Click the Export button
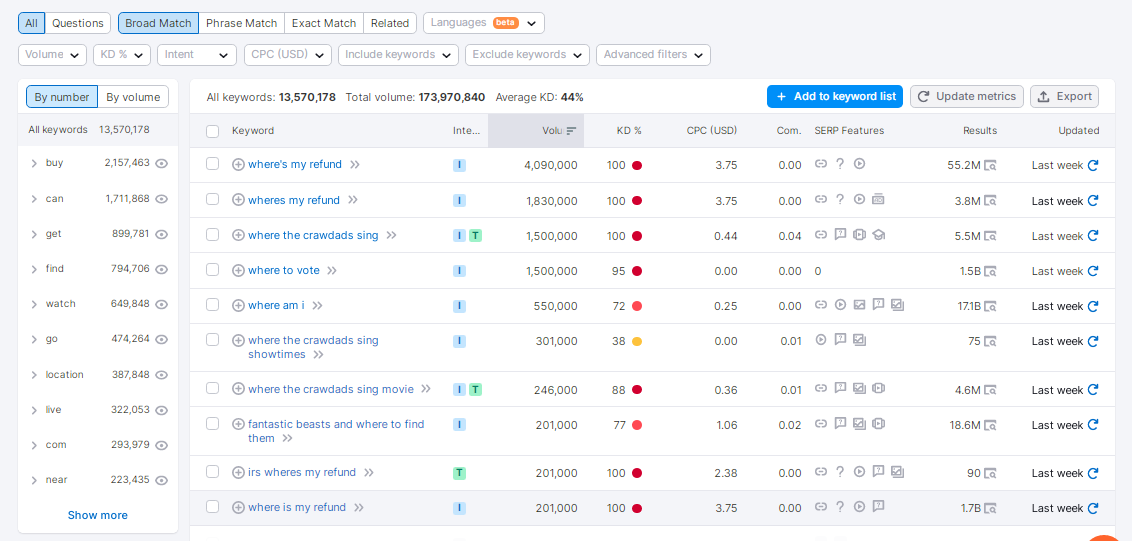Image resolution: width=1132 pixels, height=541 pixels. click(x=1064, y=96)
